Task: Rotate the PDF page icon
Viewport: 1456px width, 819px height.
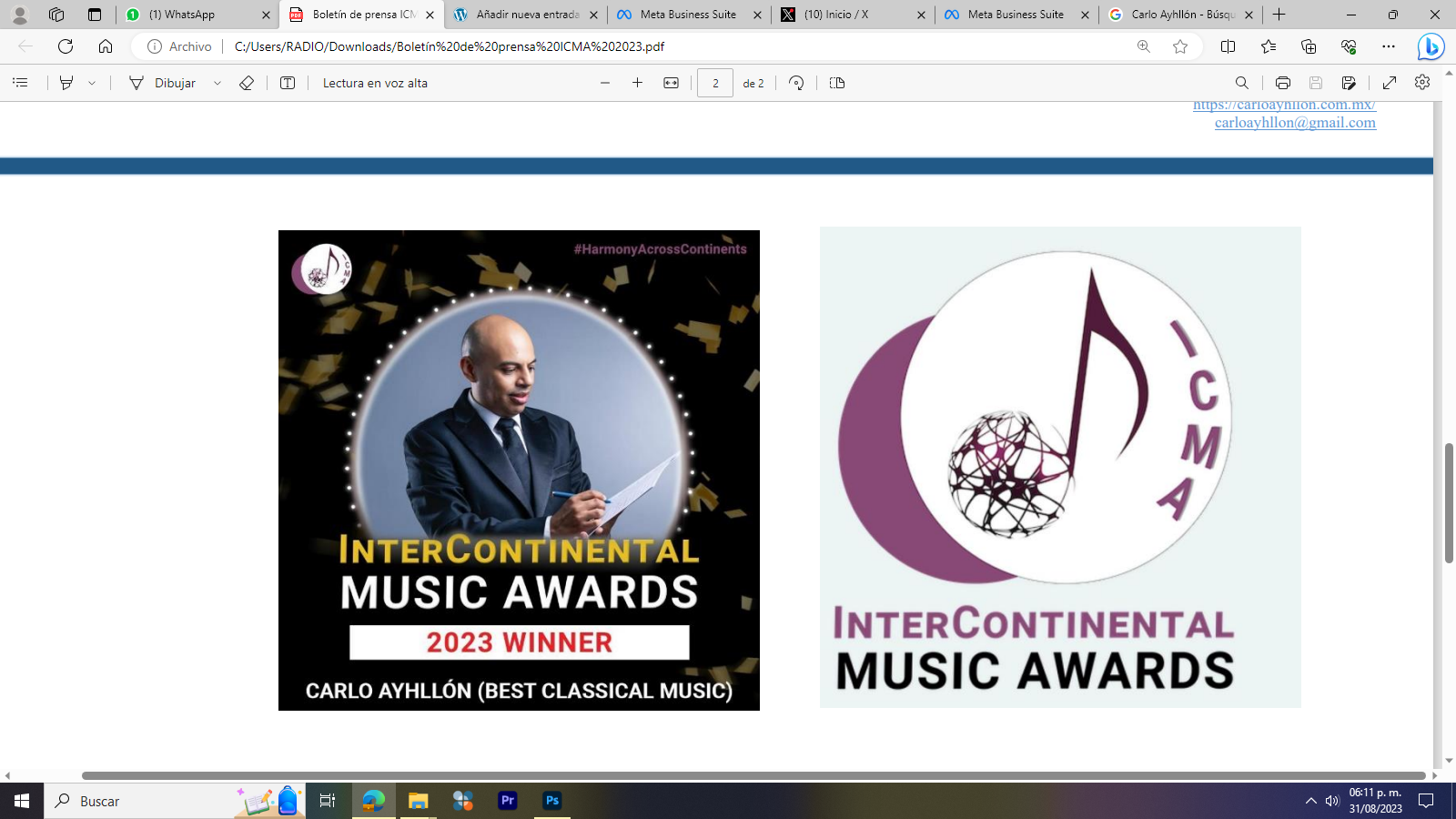Action: point(796,83)
